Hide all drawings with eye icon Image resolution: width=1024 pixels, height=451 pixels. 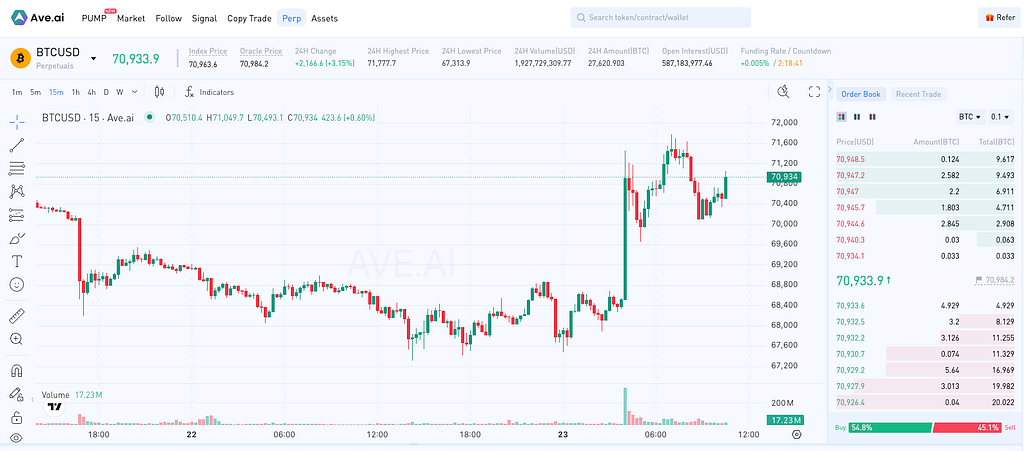tap(17, 438)
